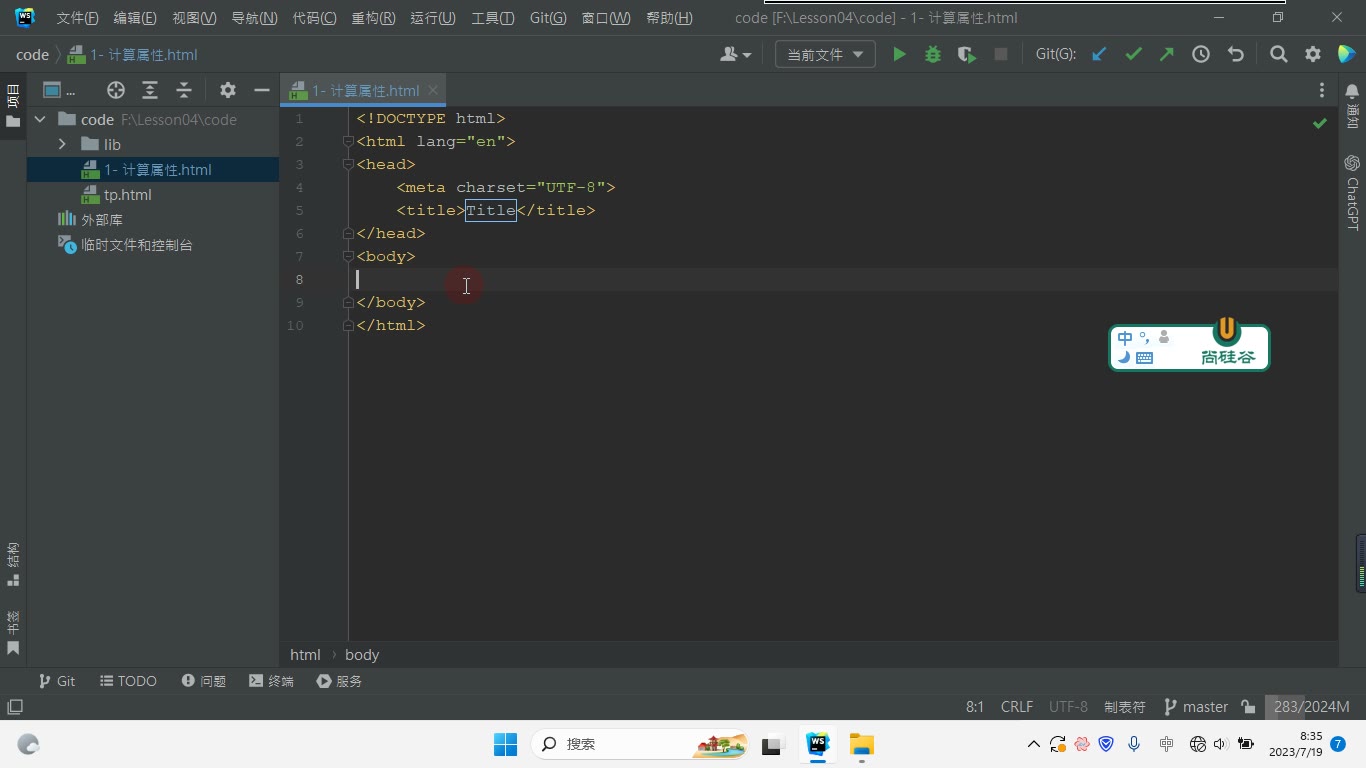Open the project view selector dropdown
The width and height of the screenshot is (1366, 768).
(59, 90)
